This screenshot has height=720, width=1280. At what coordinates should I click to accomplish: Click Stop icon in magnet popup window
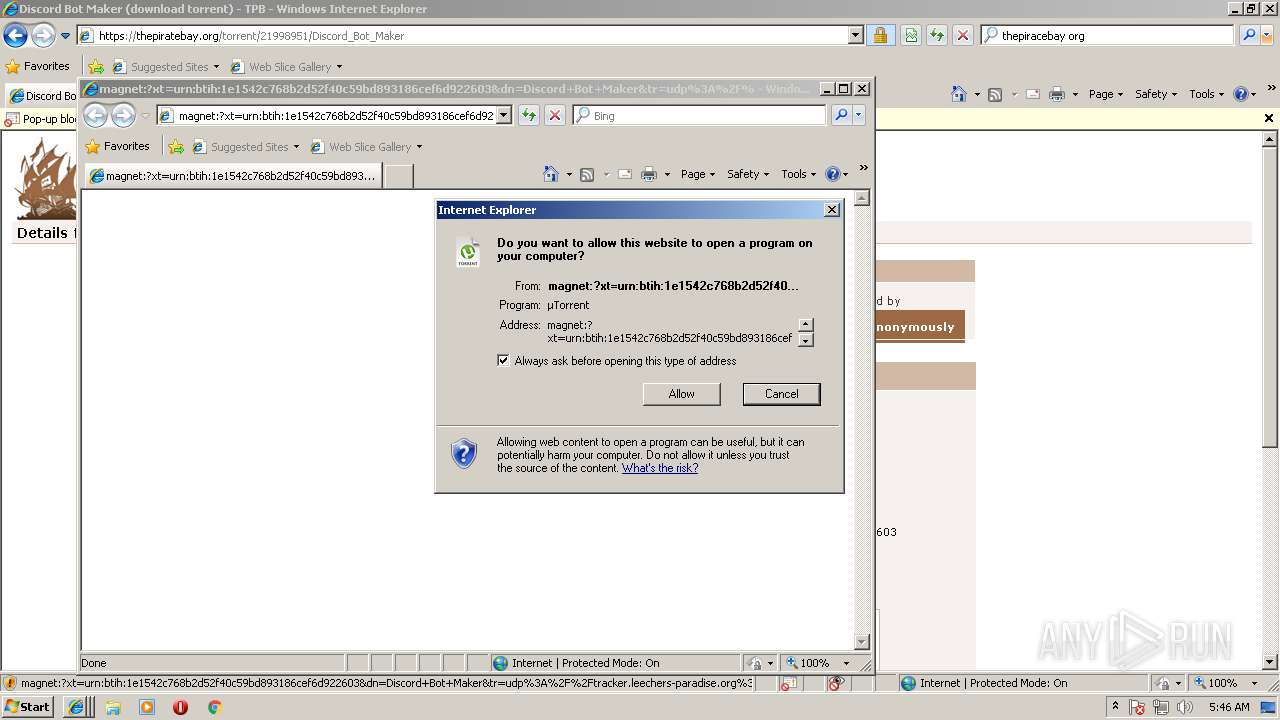coord(555,116)
